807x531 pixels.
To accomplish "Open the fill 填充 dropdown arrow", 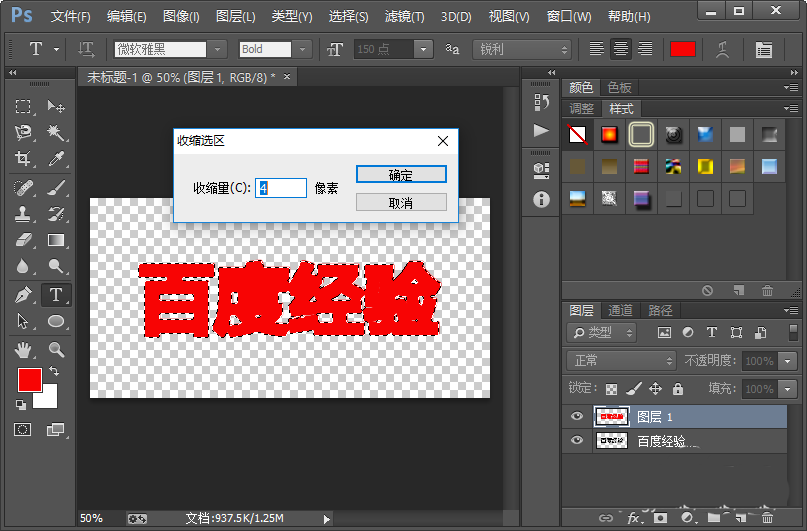I will click(x=787, y=388).
